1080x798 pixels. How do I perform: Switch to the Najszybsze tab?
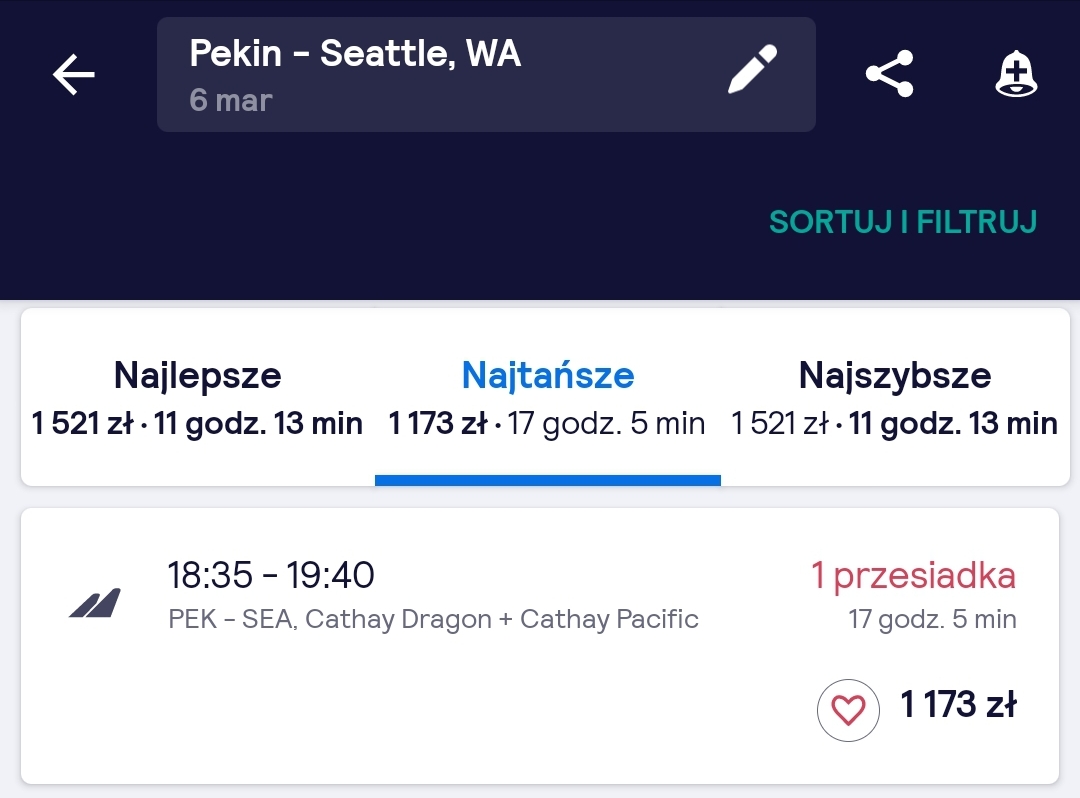894,397
